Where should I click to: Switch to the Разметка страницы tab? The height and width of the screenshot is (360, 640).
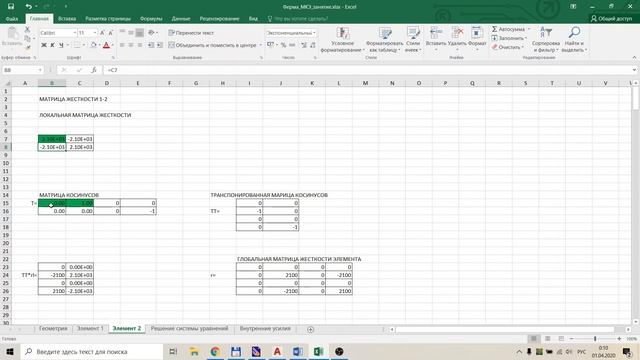[x=108, y=18]
